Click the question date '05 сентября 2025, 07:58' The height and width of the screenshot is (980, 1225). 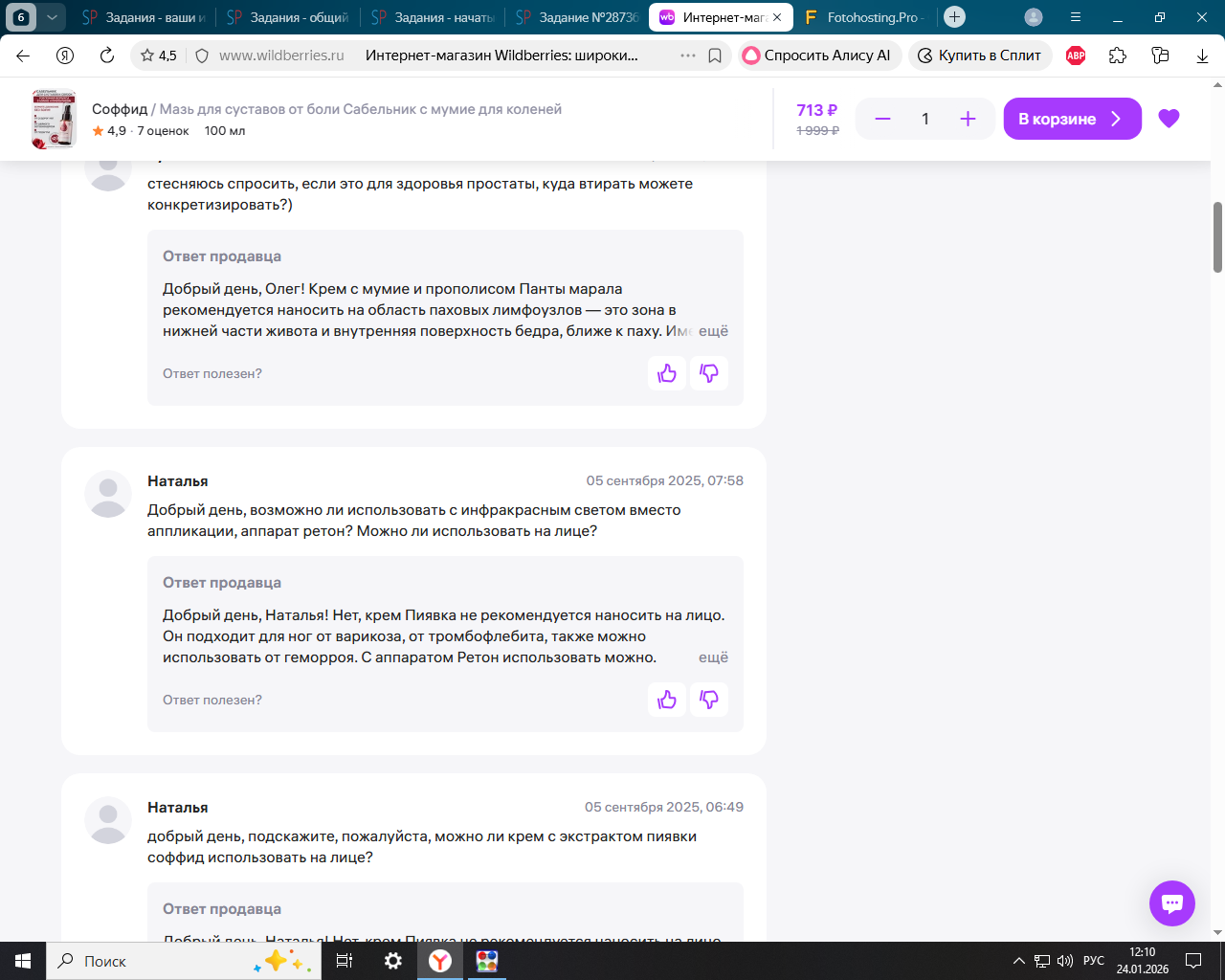(x=665, y=480)
